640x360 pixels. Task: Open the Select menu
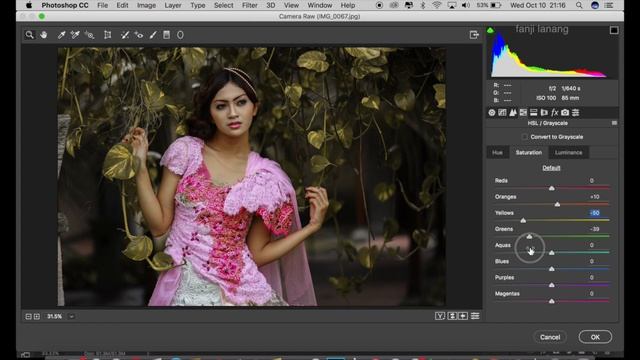click(224, 5)
